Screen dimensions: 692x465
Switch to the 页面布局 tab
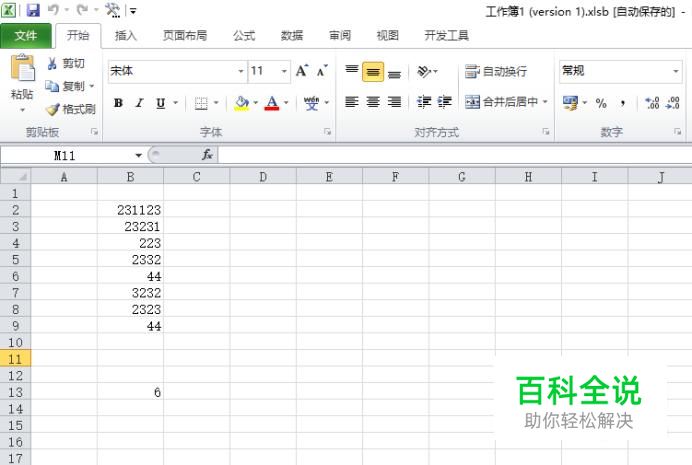coord(185,35)
